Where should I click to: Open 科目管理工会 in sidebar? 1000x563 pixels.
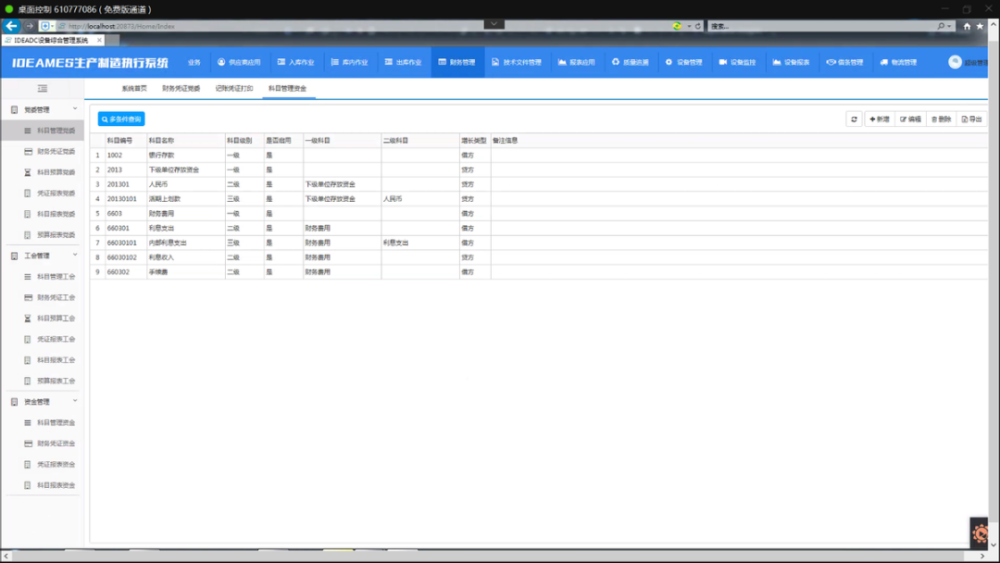tap(43, 277)
